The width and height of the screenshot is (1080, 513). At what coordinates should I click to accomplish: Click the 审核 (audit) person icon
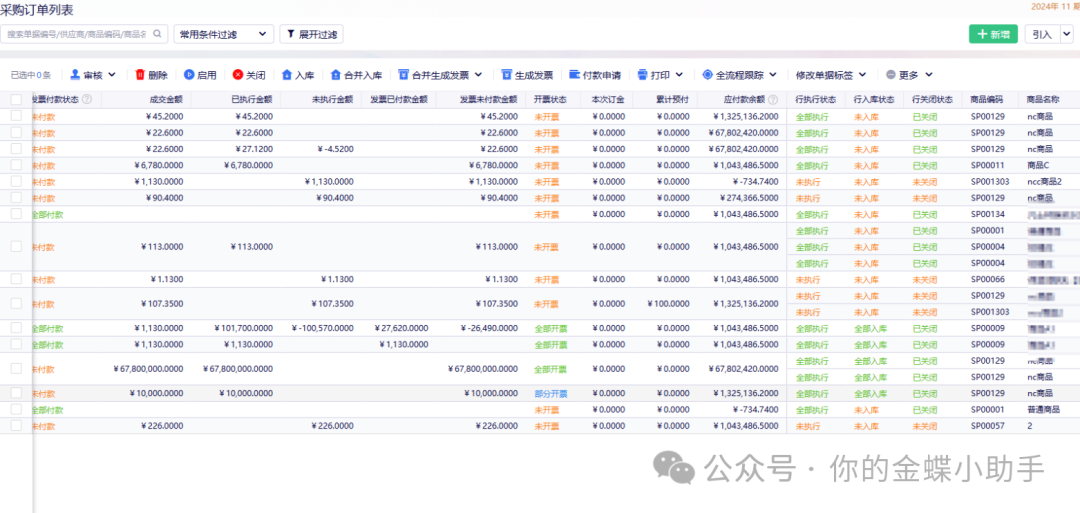click(x=75, y=75)
